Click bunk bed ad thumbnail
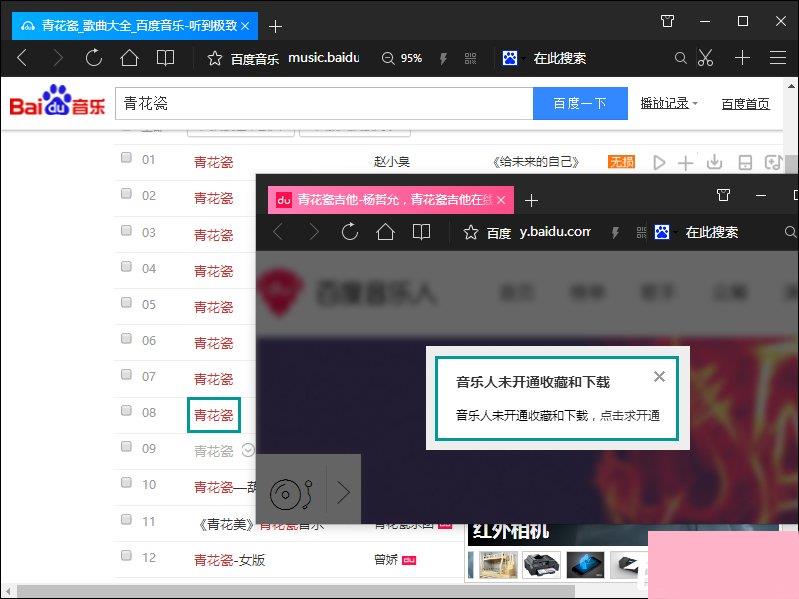Image resolution: width=799 pixels, height=599 pixels. pos(498,564)
